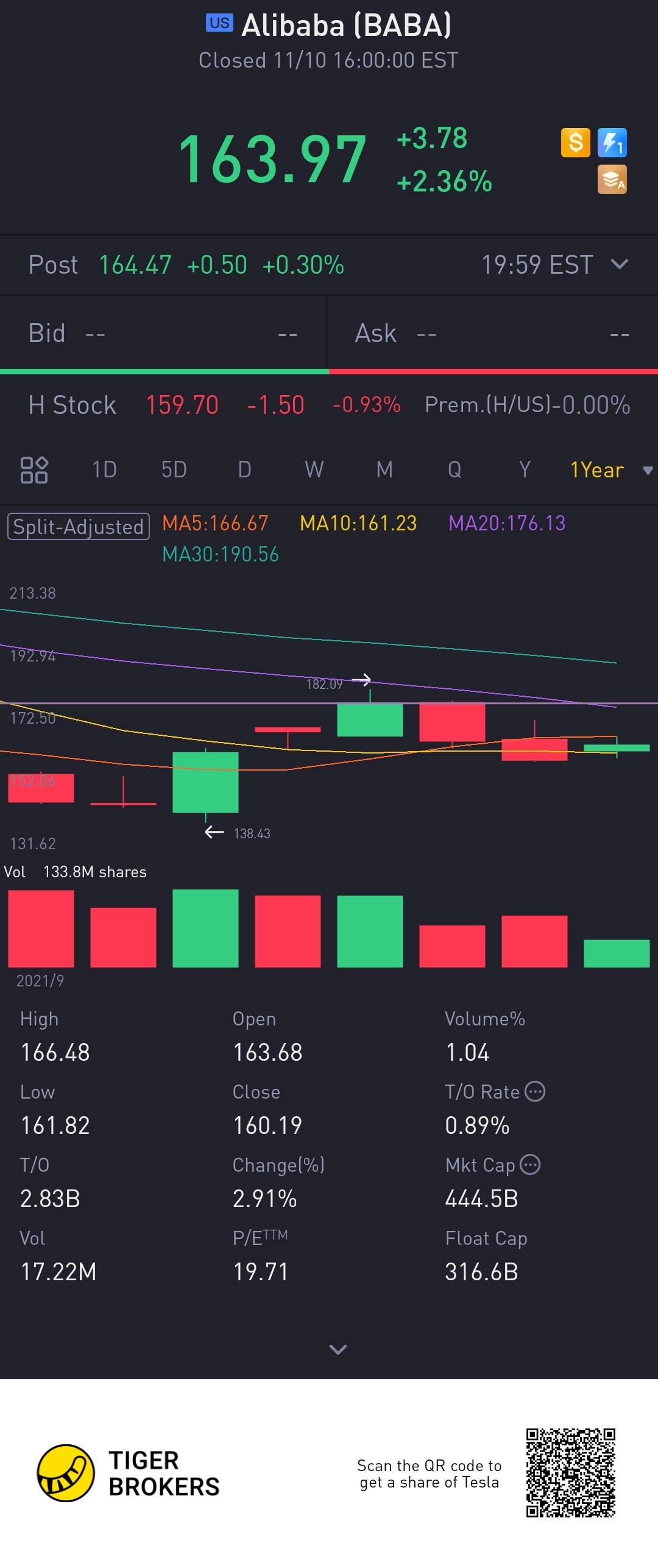Tap the H Stock price 159.70

182,405
